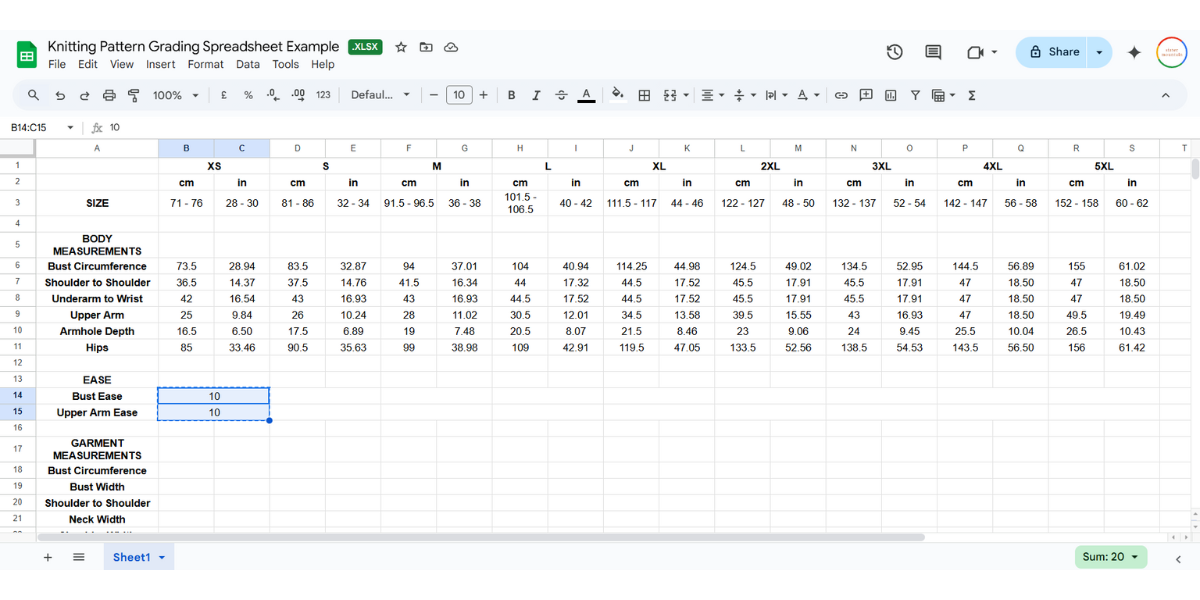Open the borders tool
This screenshot has width=1200, height=600.
point(644,95)
